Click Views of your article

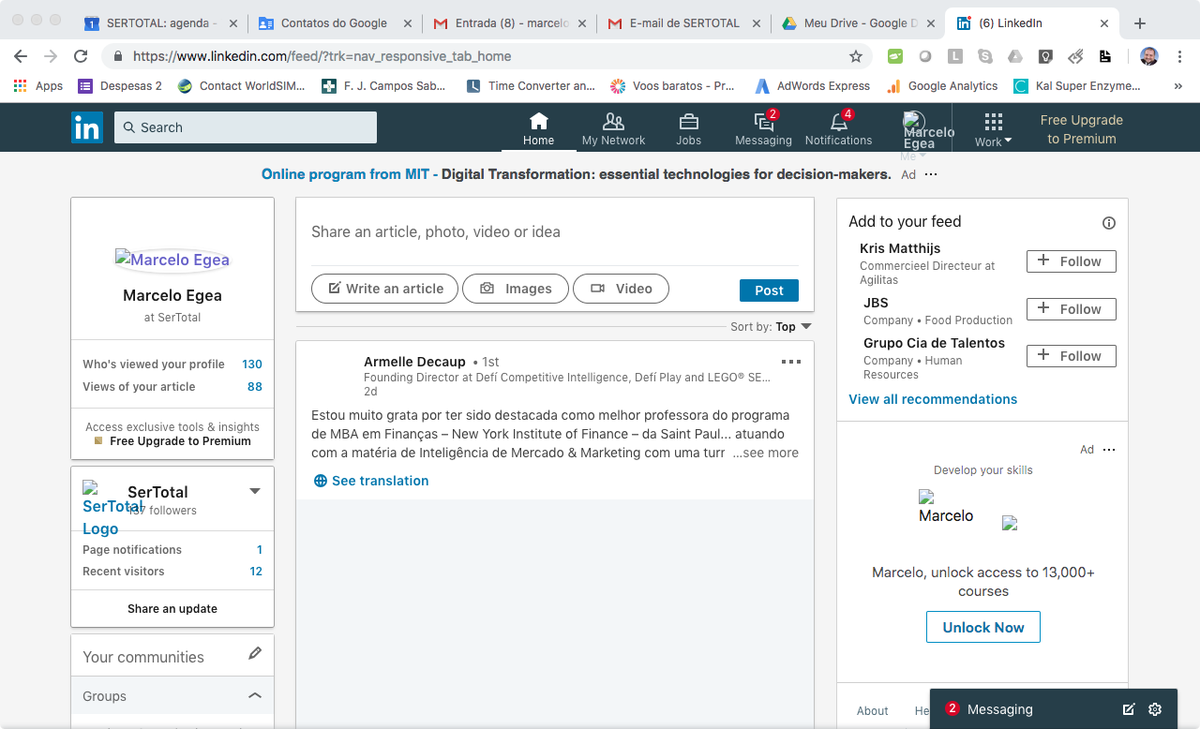[x=172, y=387]
